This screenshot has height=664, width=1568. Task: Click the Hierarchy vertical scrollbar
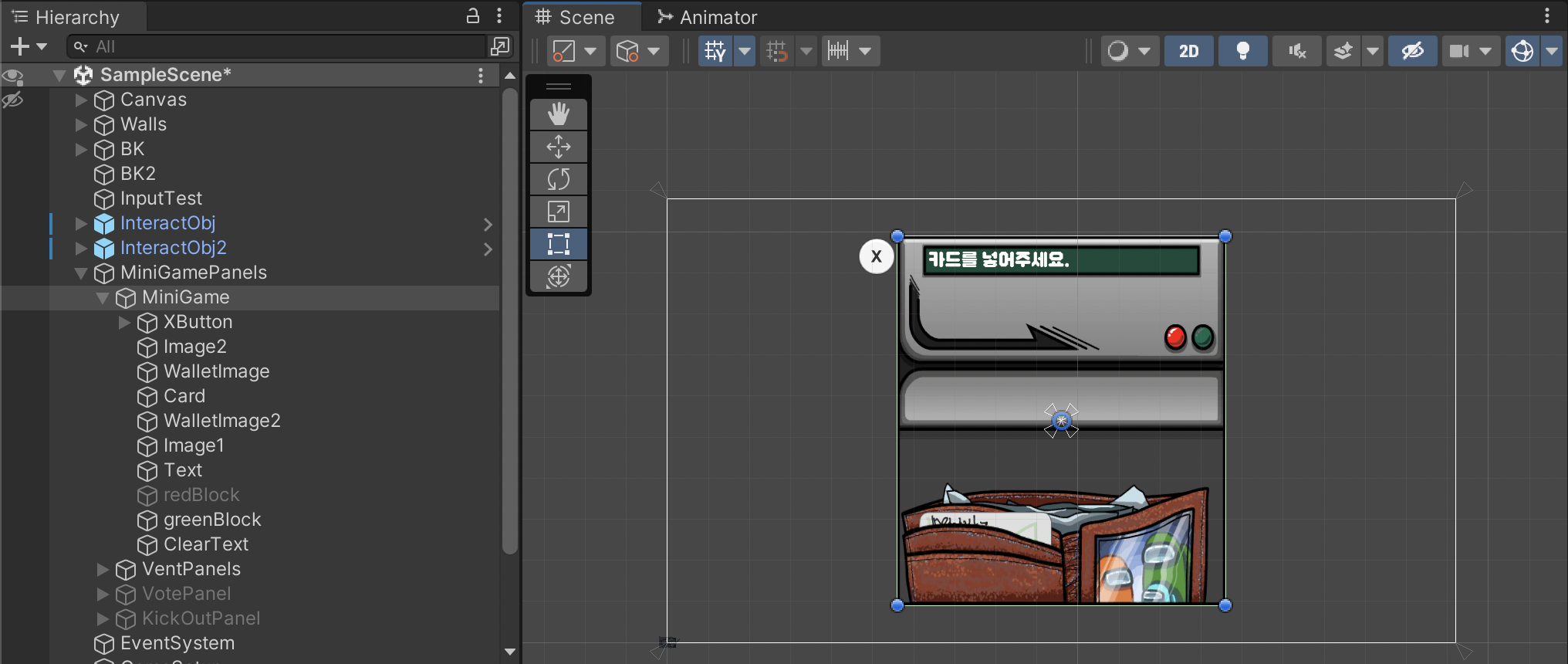coord(509,320)
